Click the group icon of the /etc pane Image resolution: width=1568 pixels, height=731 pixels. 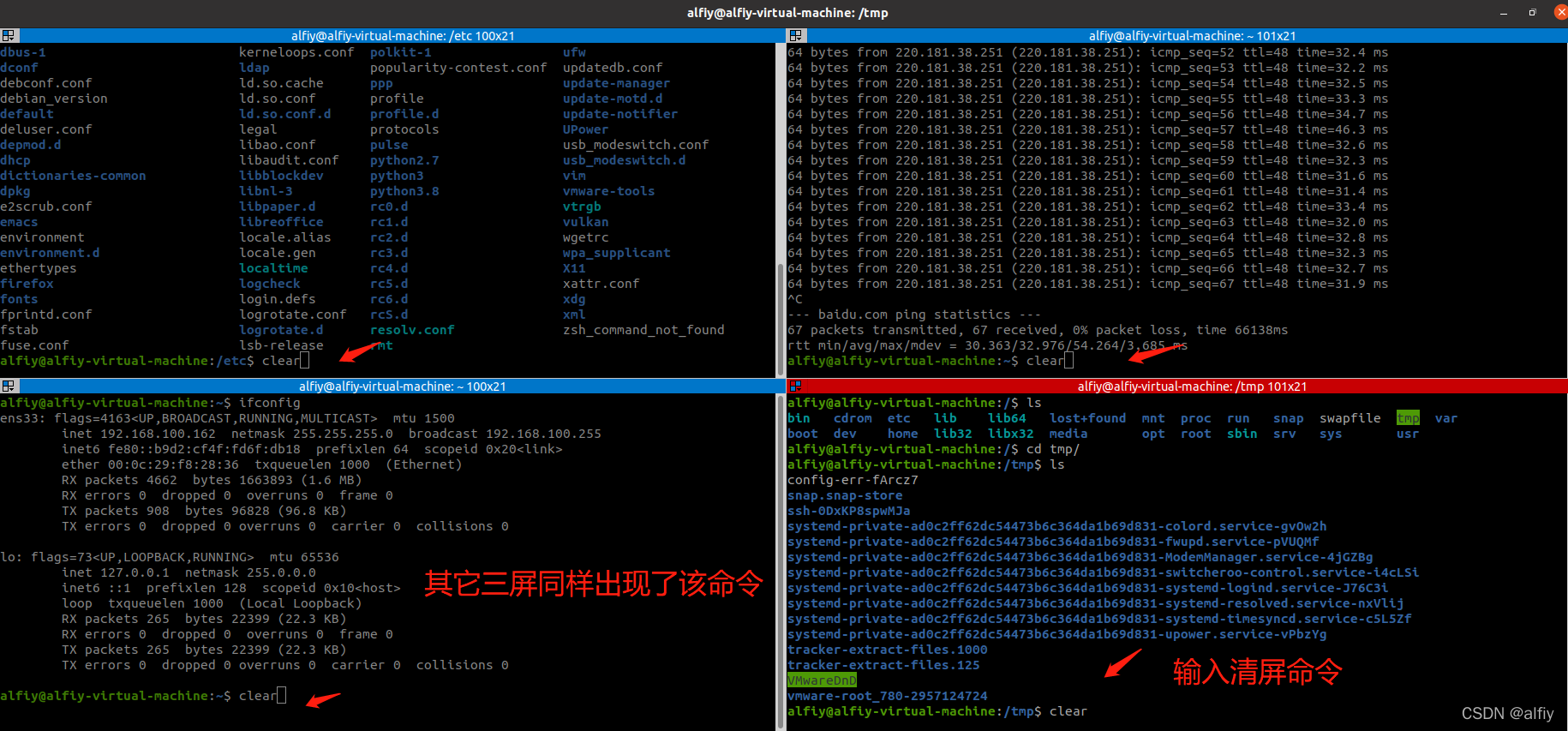point(8,36)
